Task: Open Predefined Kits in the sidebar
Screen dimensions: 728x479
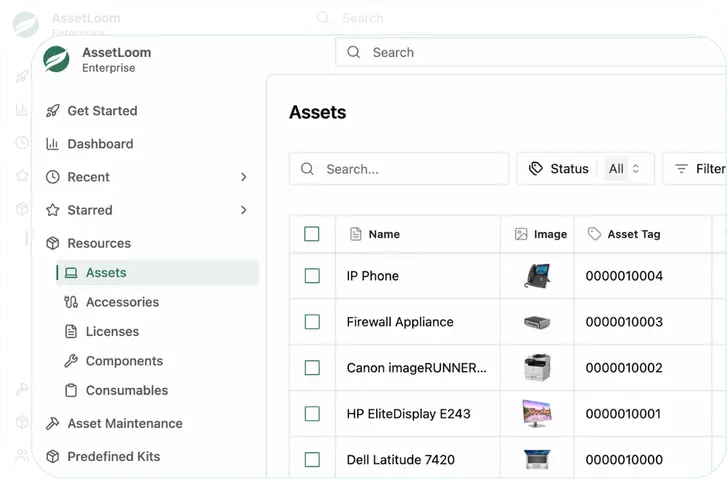Action: point(113,457)
